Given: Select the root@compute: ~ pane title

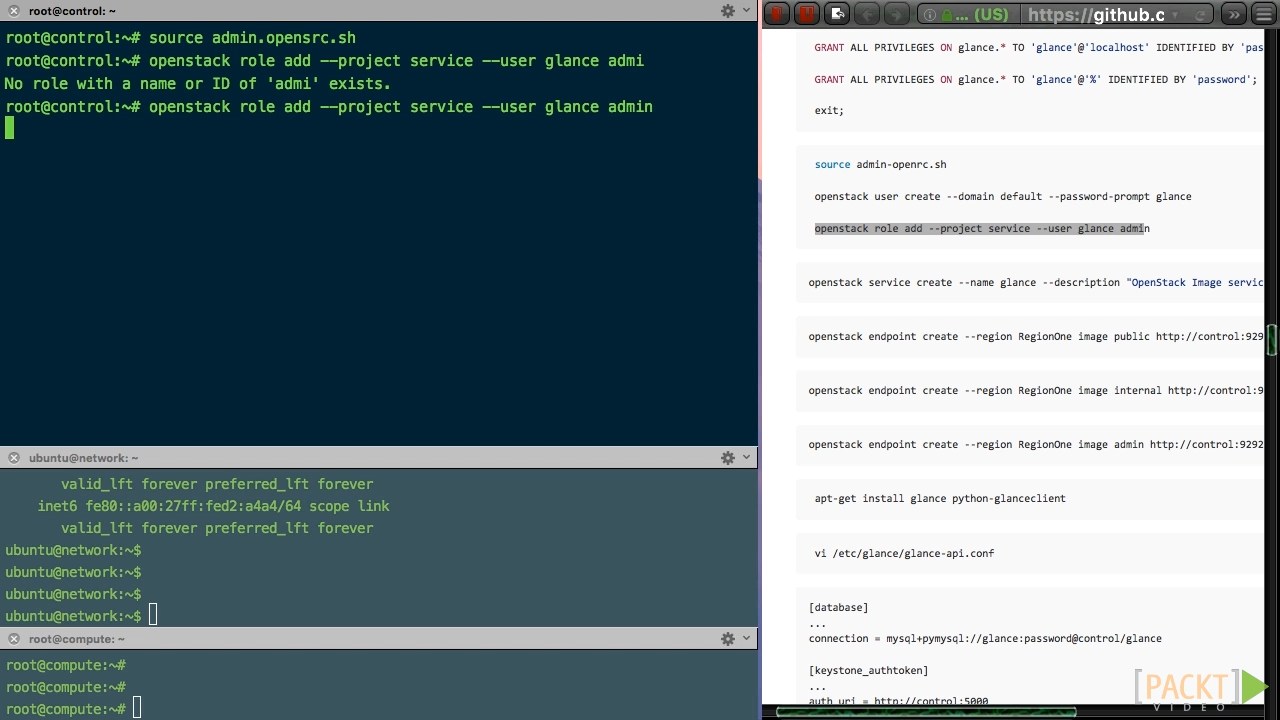Looking at the screenshot, I should [x=78, y=639].
